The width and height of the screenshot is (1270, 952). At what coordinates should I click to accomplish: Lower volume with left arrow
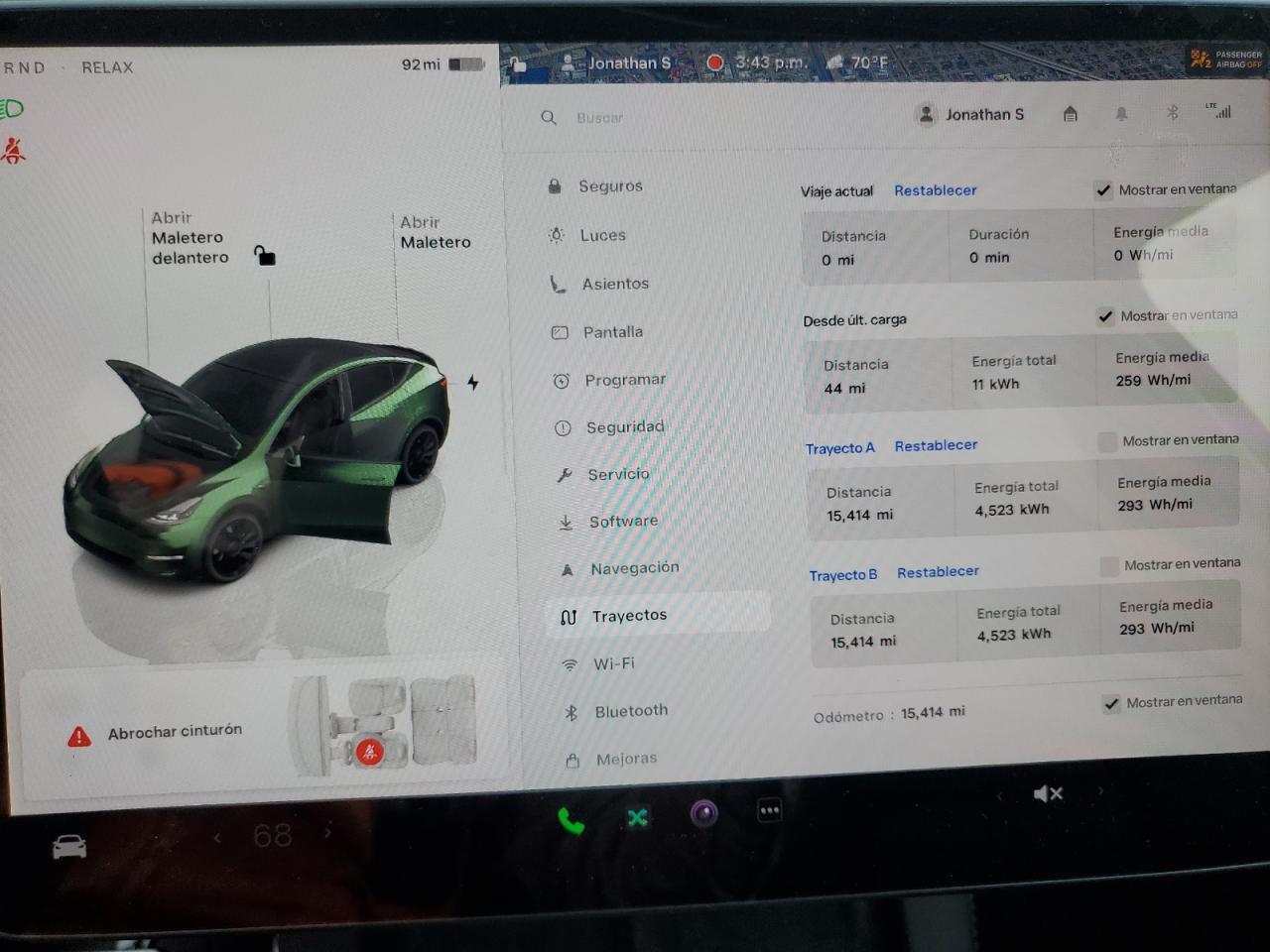(1000, 795)
